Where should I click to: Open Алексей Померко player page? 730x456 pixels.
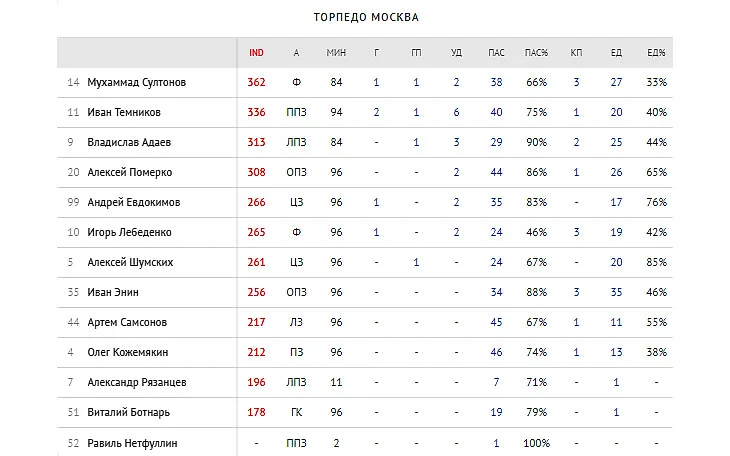point(128,172)
